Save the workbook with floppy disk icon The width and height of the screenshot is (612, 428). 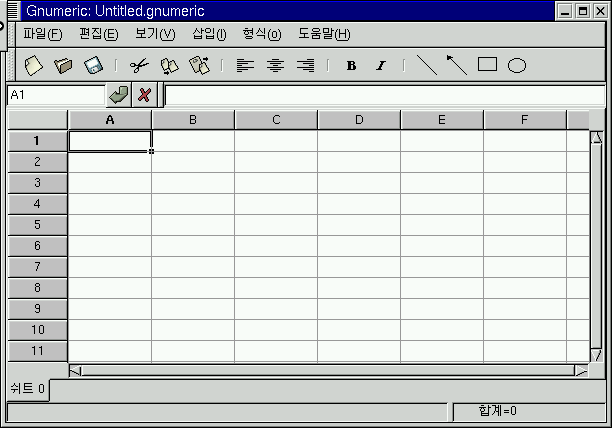pyautogui.click(x=93, y=65)
